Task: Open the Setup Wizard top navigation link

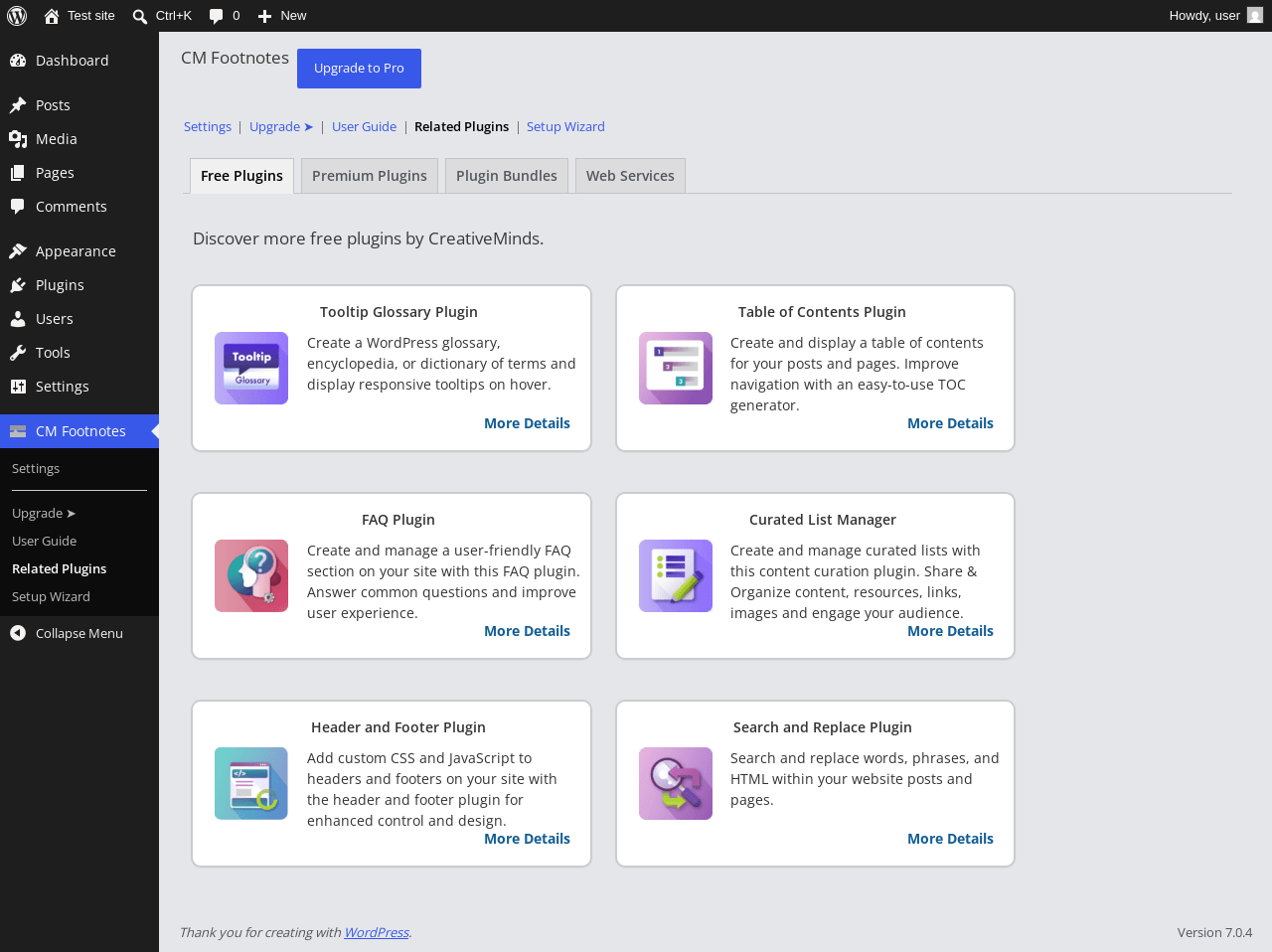Action: [x=565, y=126]
